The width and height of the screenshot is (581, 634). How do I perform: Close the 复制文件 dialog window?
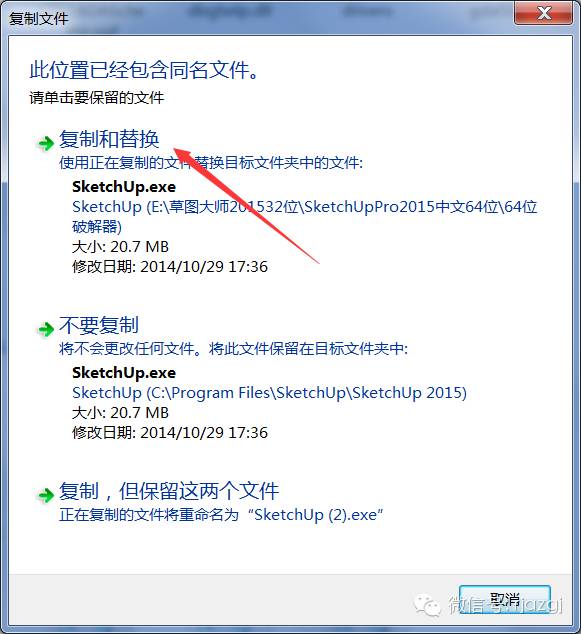[x=543, y=14]
